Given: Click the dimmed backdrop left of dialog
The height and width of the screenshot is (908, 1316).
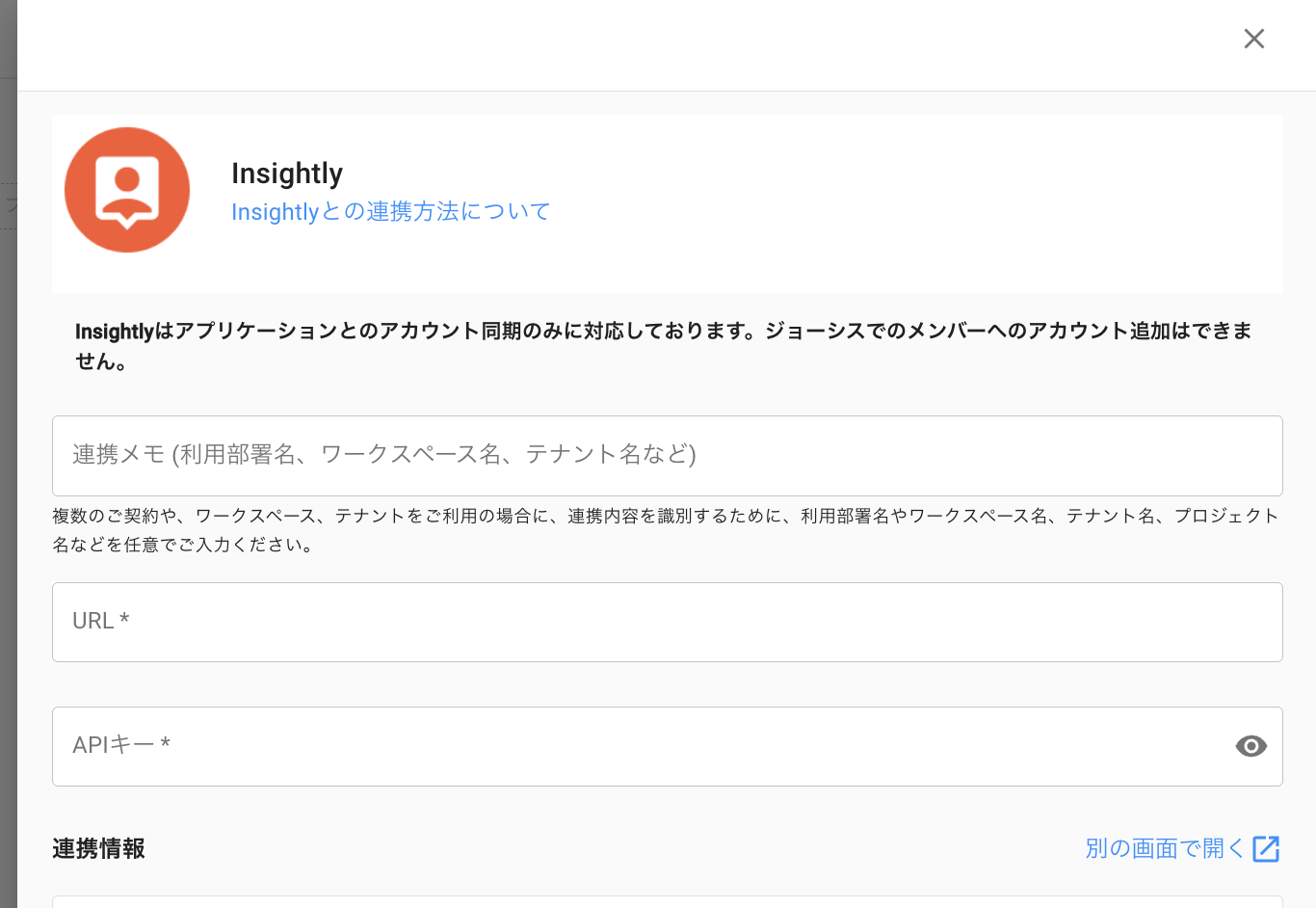Looking at the screenshot, I should pyautogui.click(x=8, y=482).
